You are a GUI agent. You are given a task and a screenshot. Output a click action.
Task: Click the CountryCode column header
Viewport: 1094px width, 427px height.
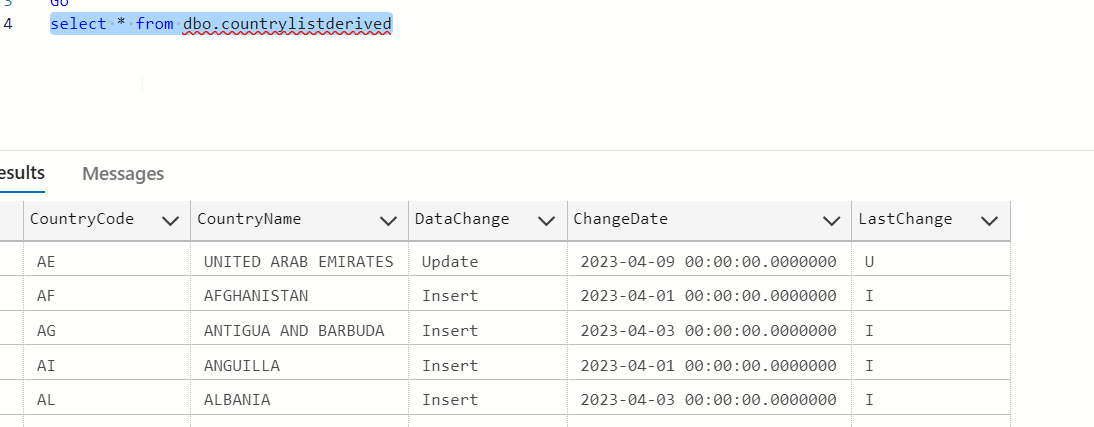tap(82, 219)
